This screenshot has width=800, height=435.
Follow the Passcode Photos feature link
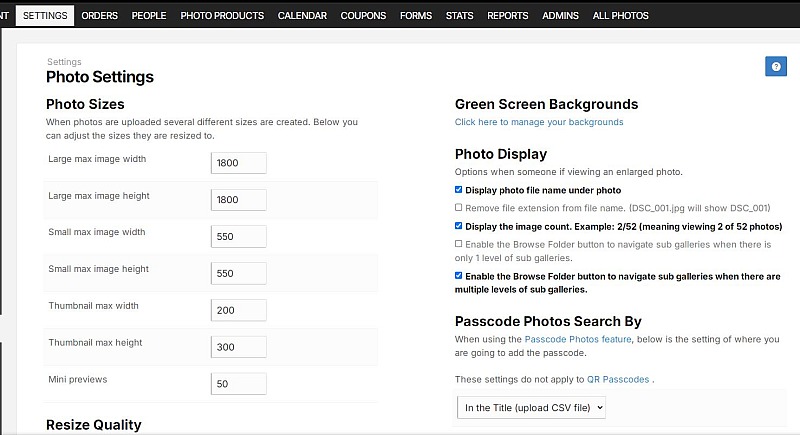(578, 339)
